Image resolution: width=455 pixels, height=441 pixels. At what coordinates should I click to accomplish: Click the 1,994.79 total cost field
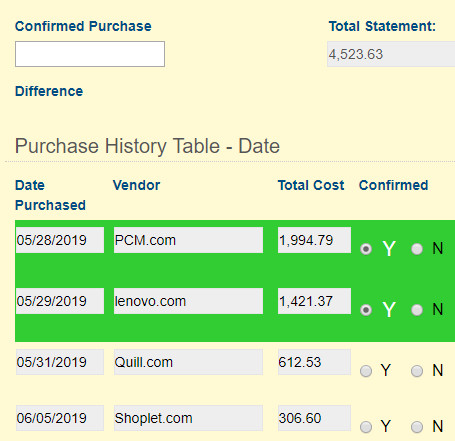[314, 240]
